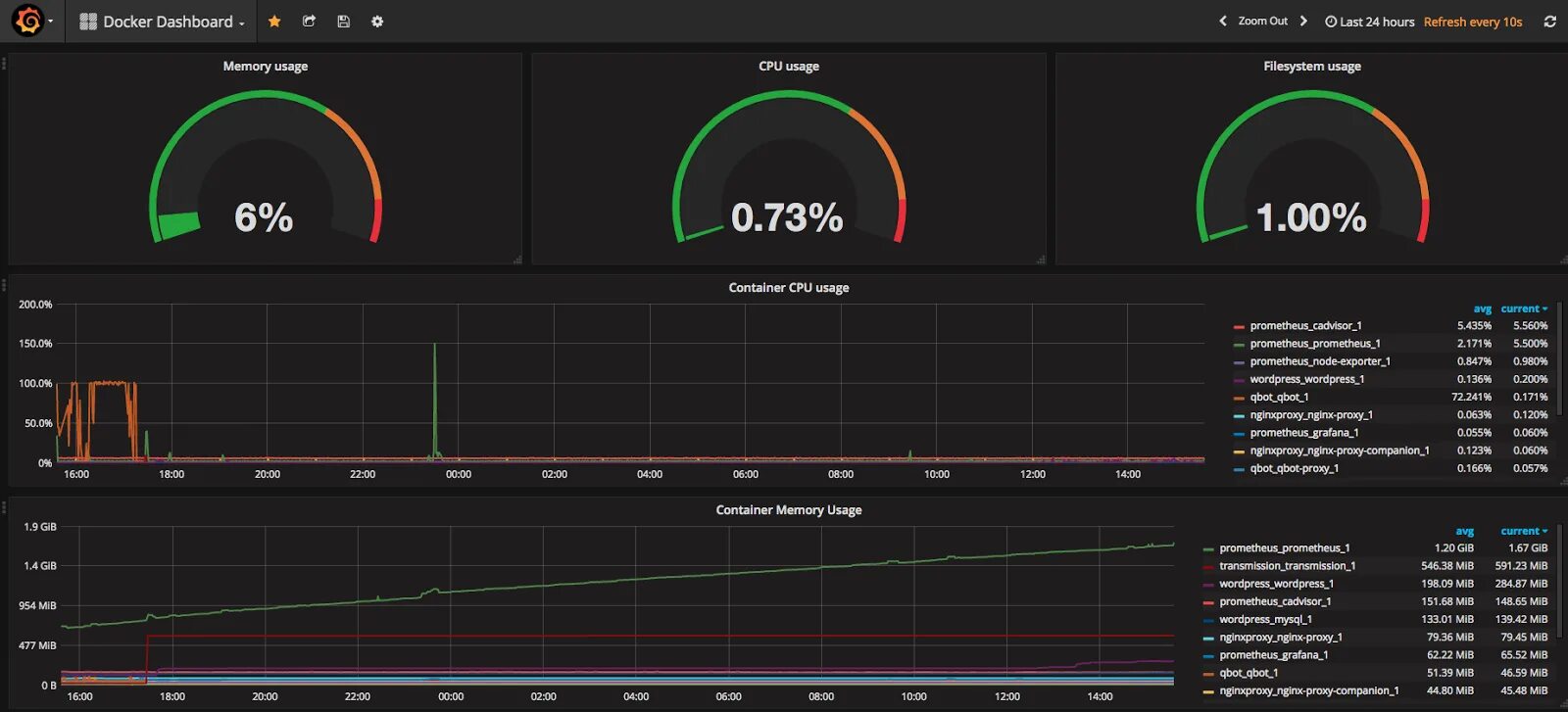Open the Filesystem usage panel title menu
The width and height of the screenshot is (1568, 712).
1312,66
